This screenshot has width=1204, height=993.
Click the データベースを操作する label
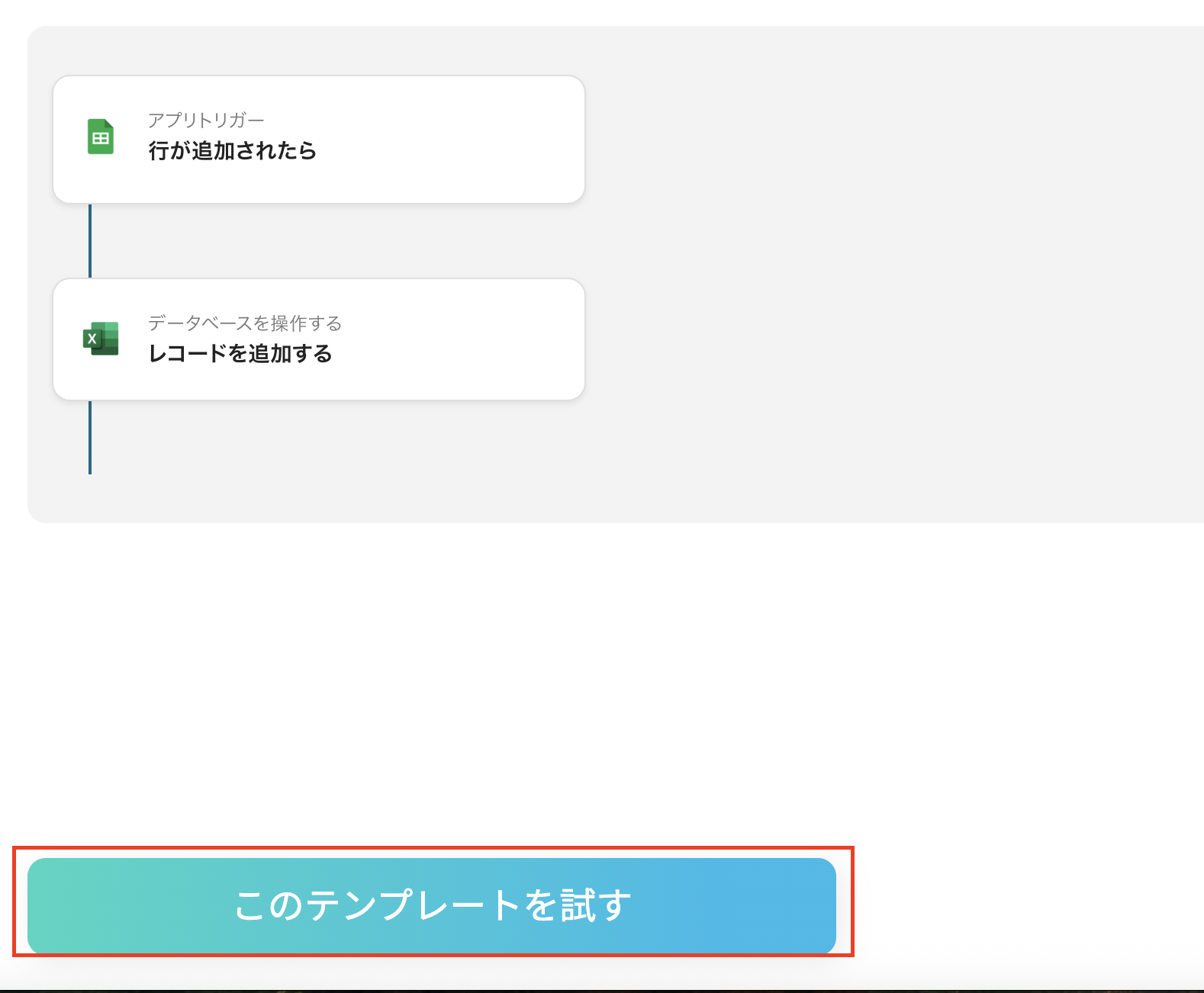pyautogui.click(x=244, y=323)
